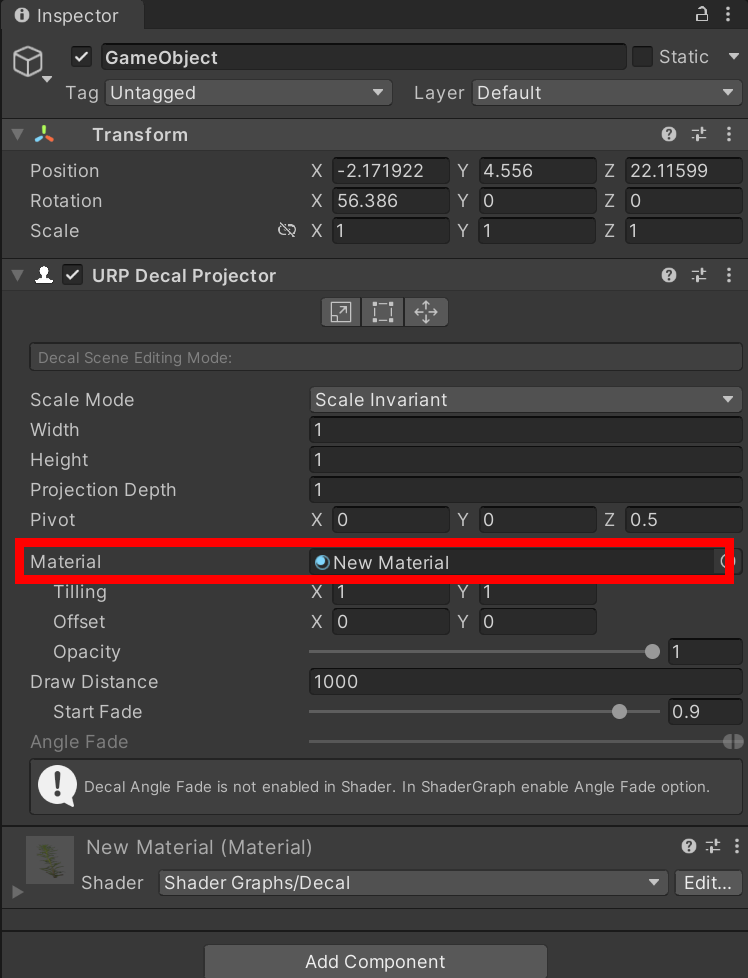Open material object picker circle
This screenshot has height=978, width=748.
[727, 562]
